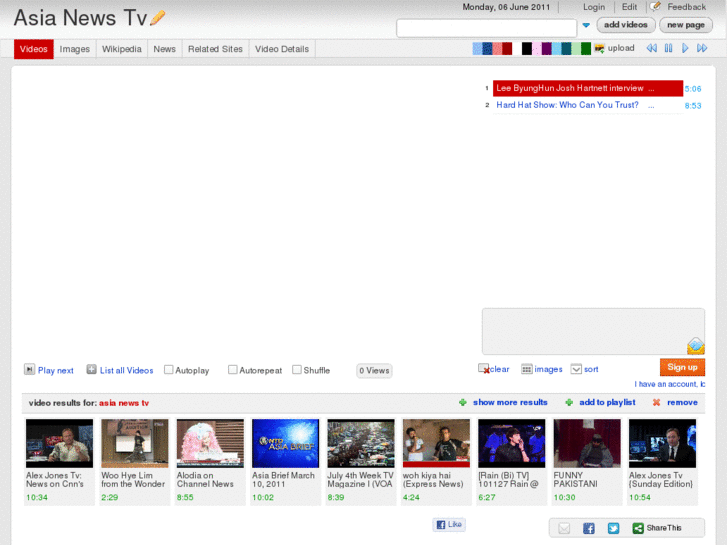Click the images grid icon

point(527,369)
